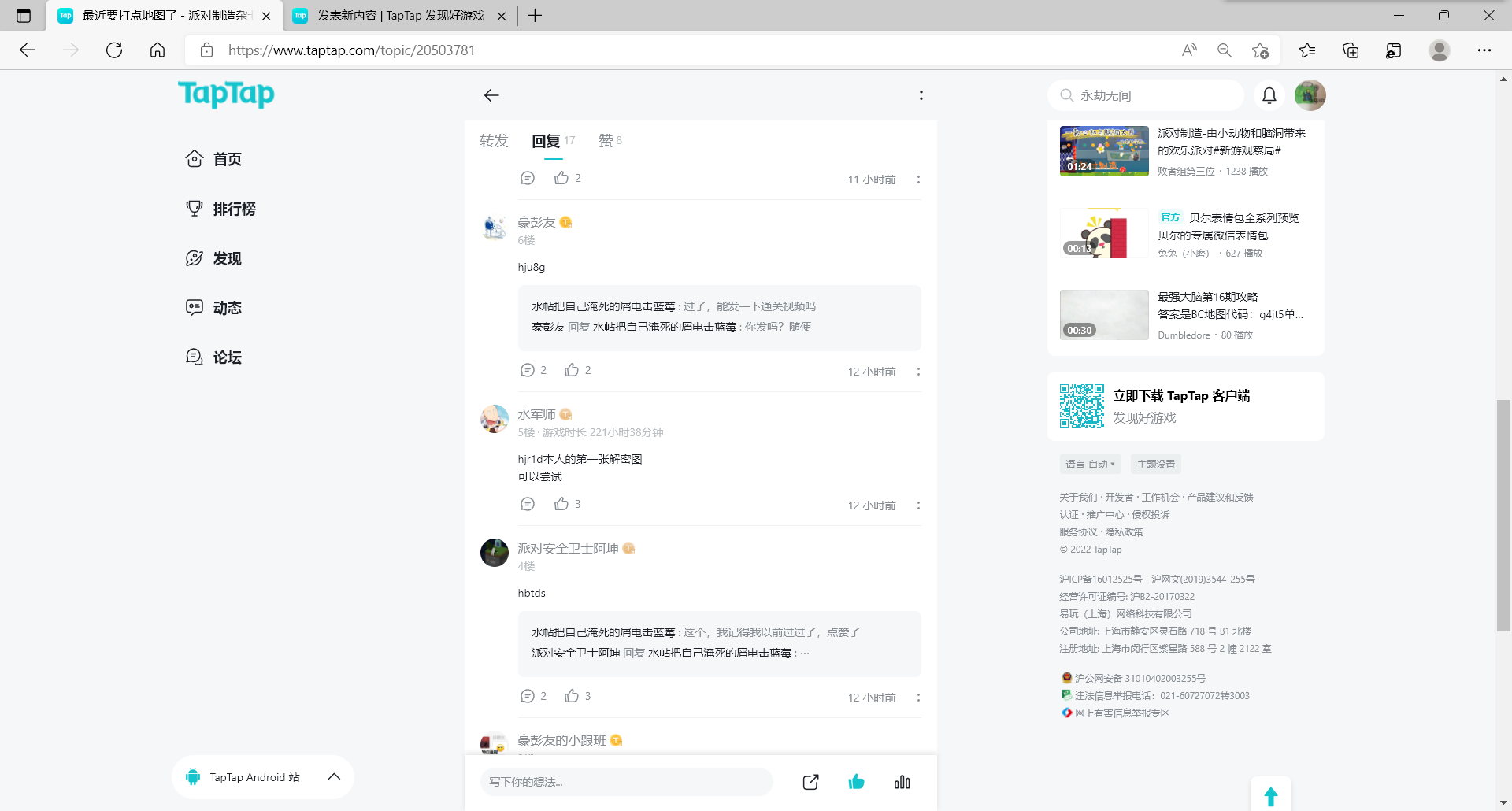1512x811 pixels.
Task: Like 水军师's hjr1d comment
Action: pyautogui.click(x=561, y=504)
